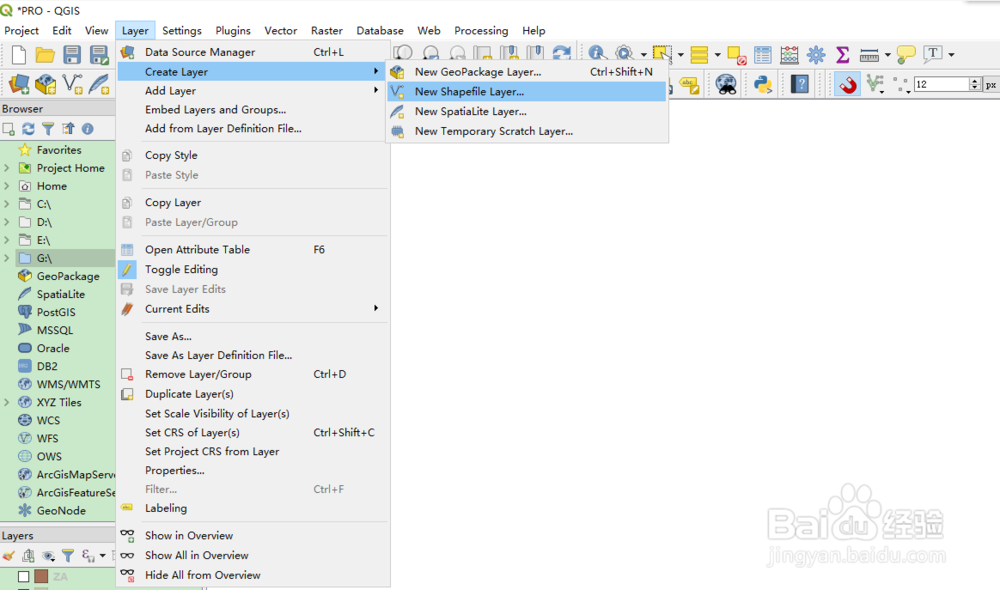
Task: Open the Python Console icon
Action: [x=763, y=84]
